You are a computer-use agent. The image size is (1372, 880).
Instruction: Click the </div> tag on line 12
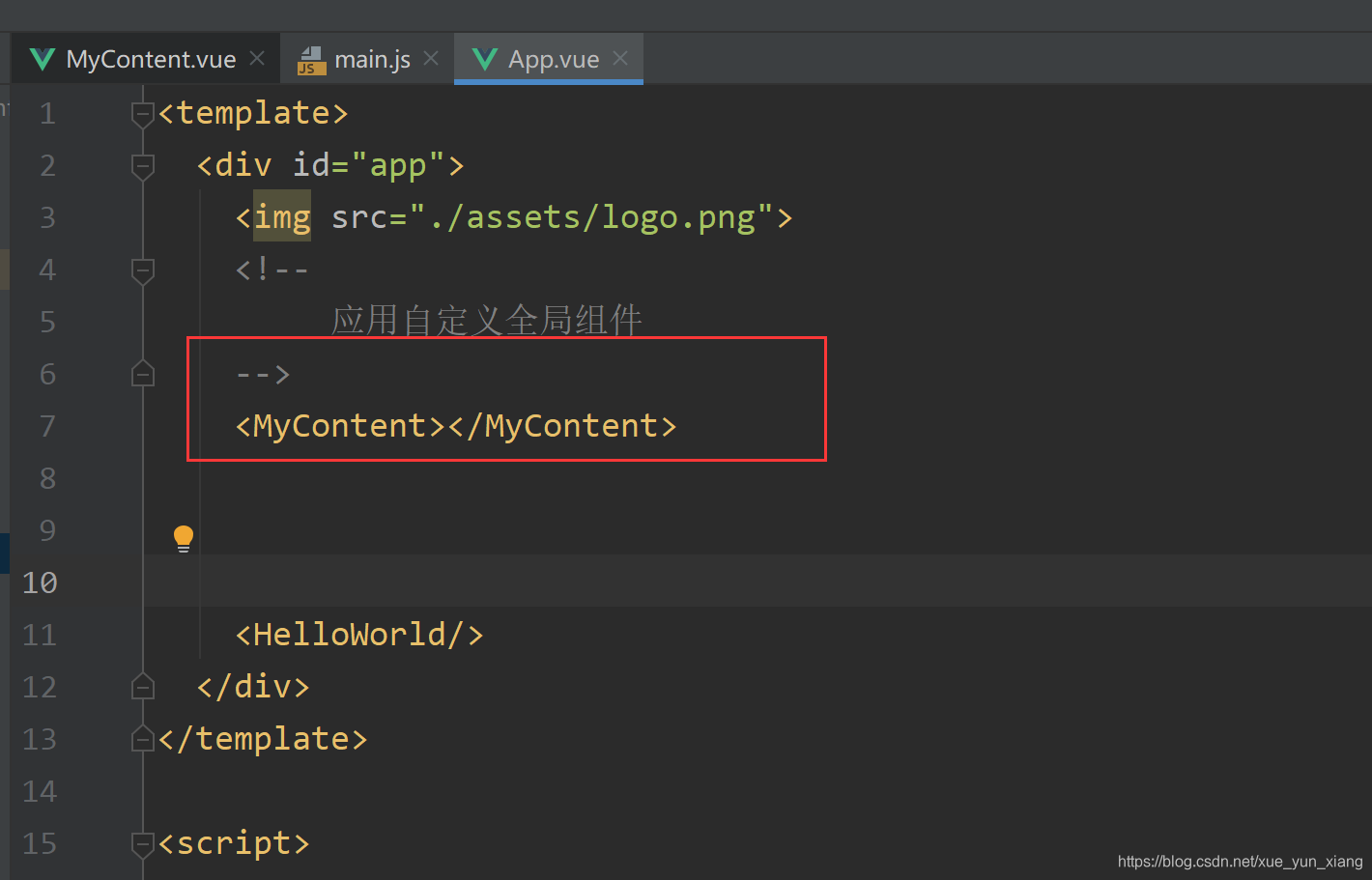tap(253, 687)
